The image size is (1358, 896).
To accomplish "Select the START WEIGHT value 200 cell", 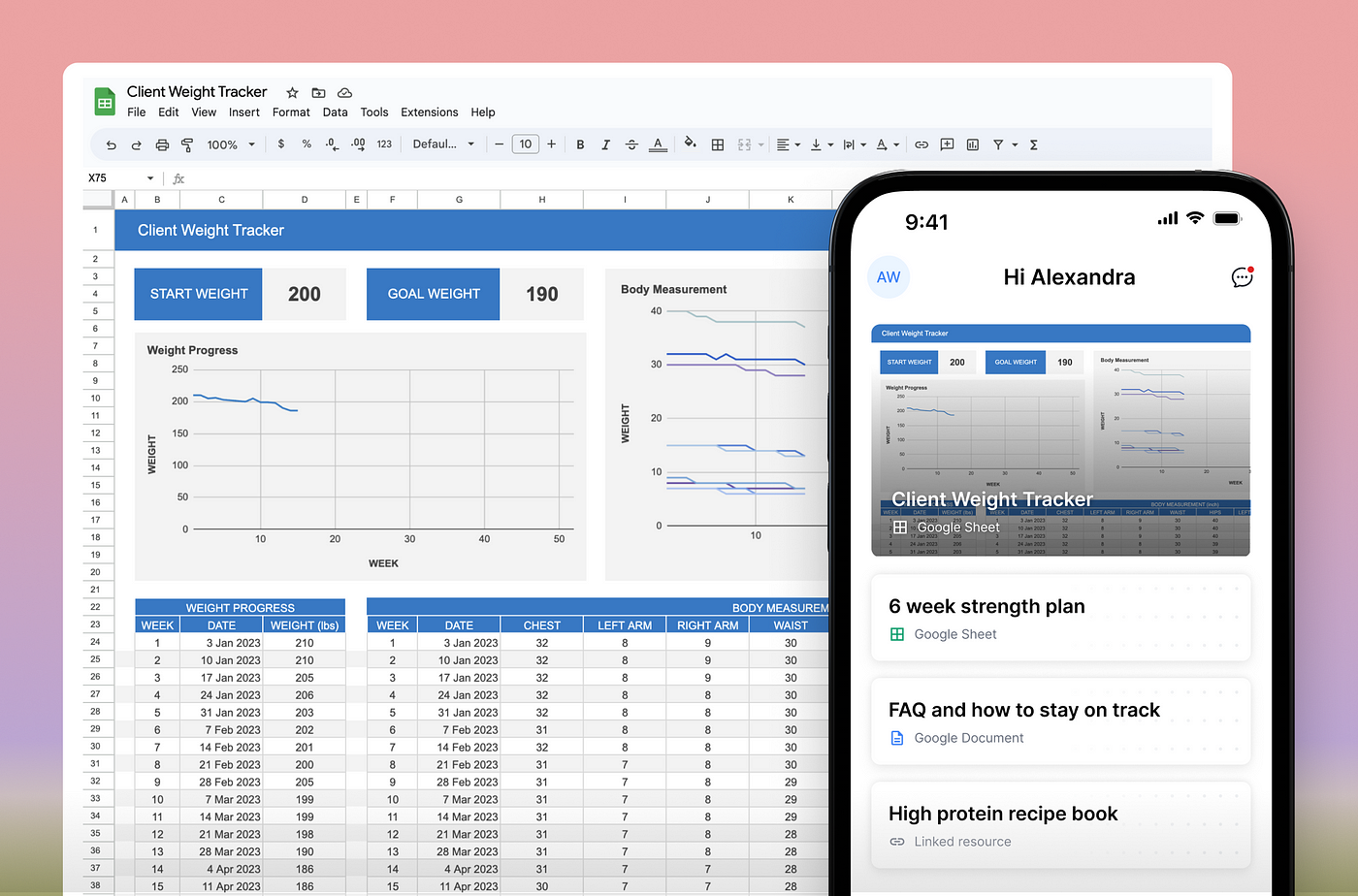I will [x=304, y=294].
